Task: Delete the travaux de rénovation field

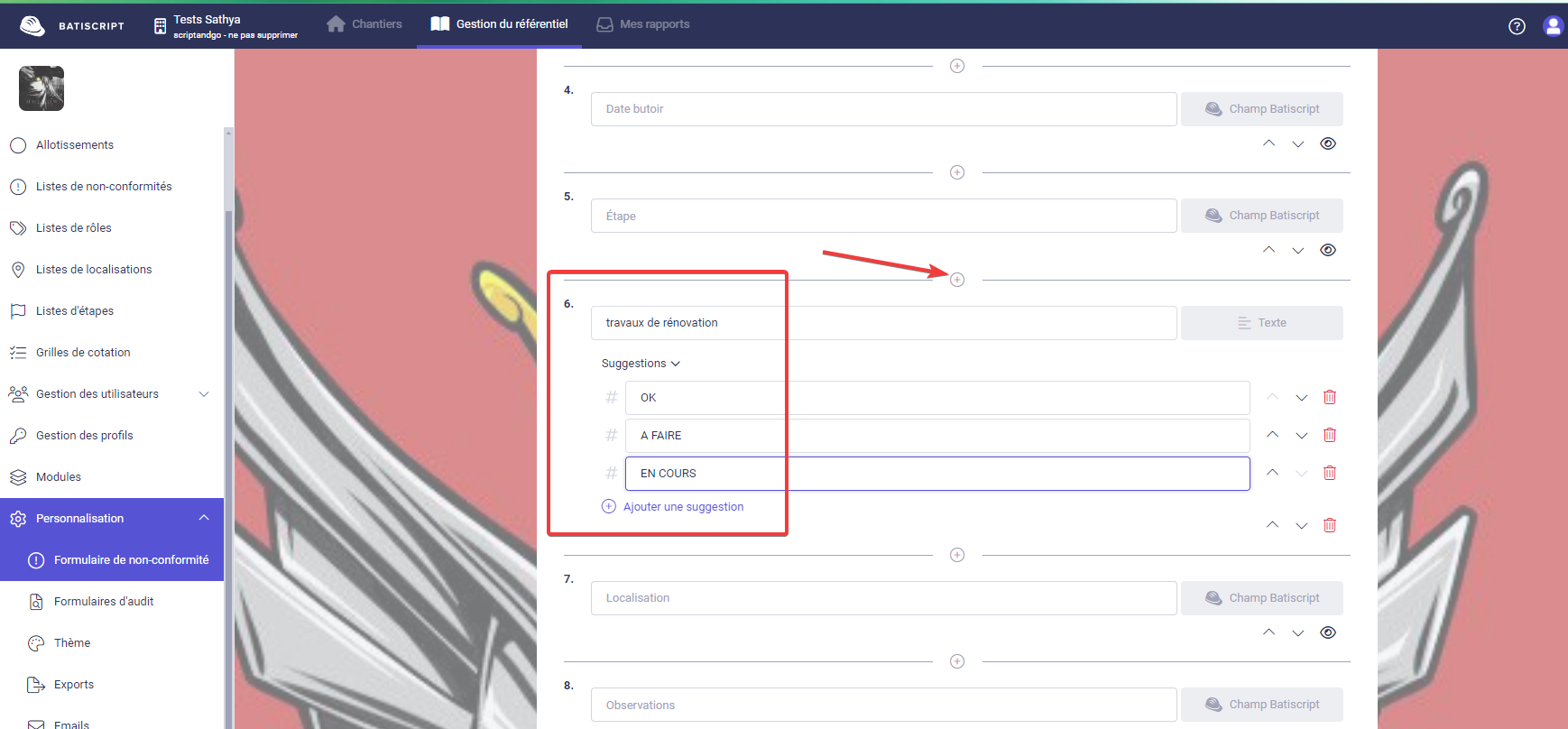Action: pyautogui.click(x=1330, y=525)
